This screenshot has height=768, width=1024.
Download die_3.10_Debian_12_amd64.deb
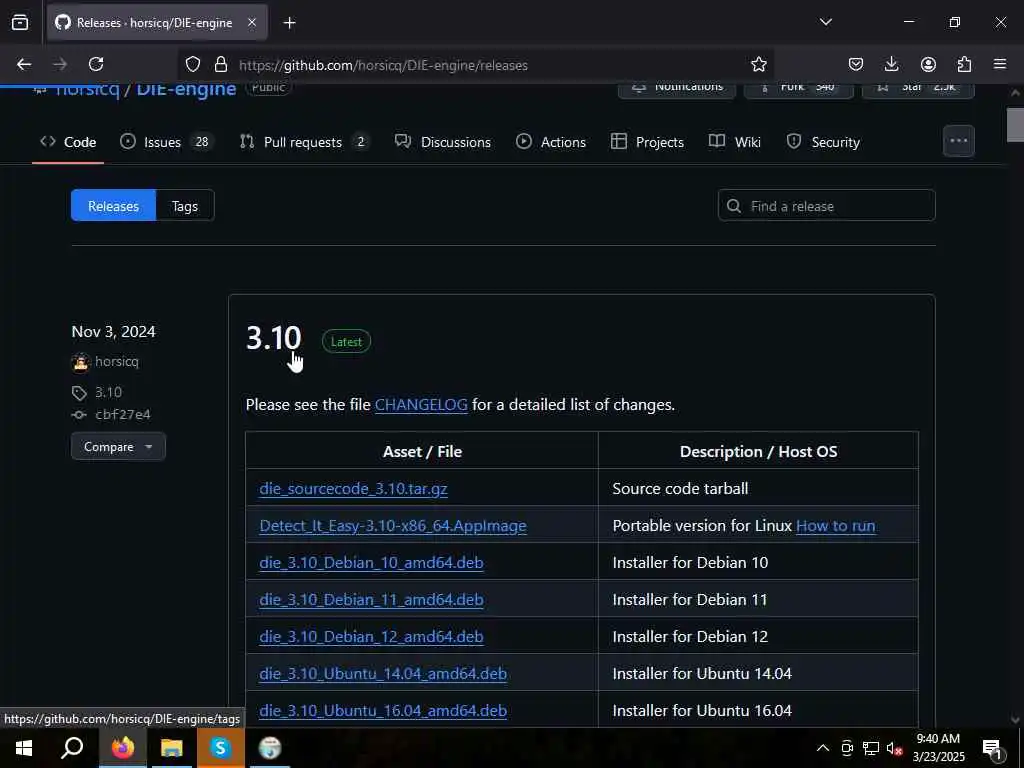tap(371, 636)
